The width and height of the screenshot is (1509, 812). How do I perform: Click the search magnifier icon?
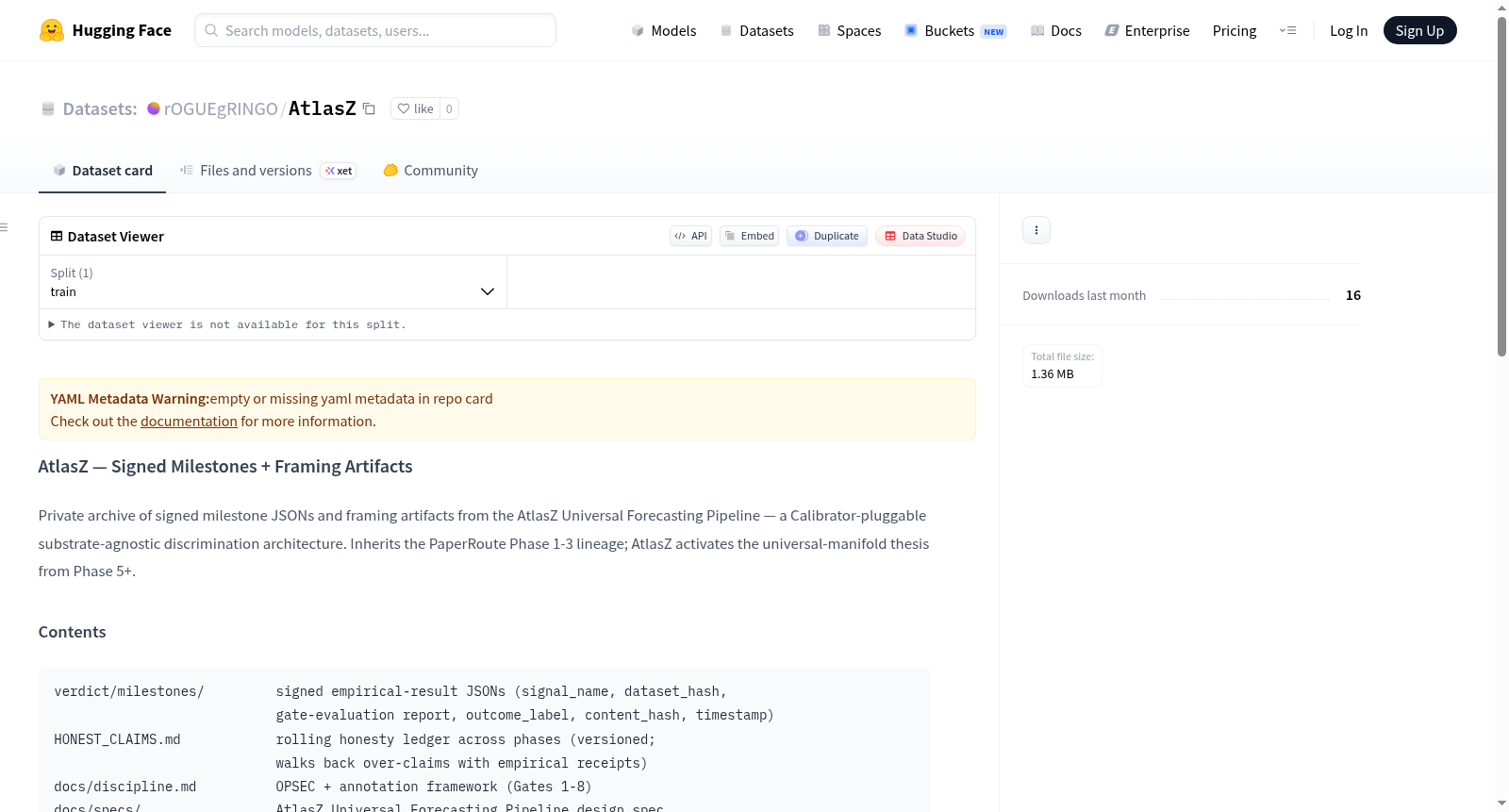211,30
